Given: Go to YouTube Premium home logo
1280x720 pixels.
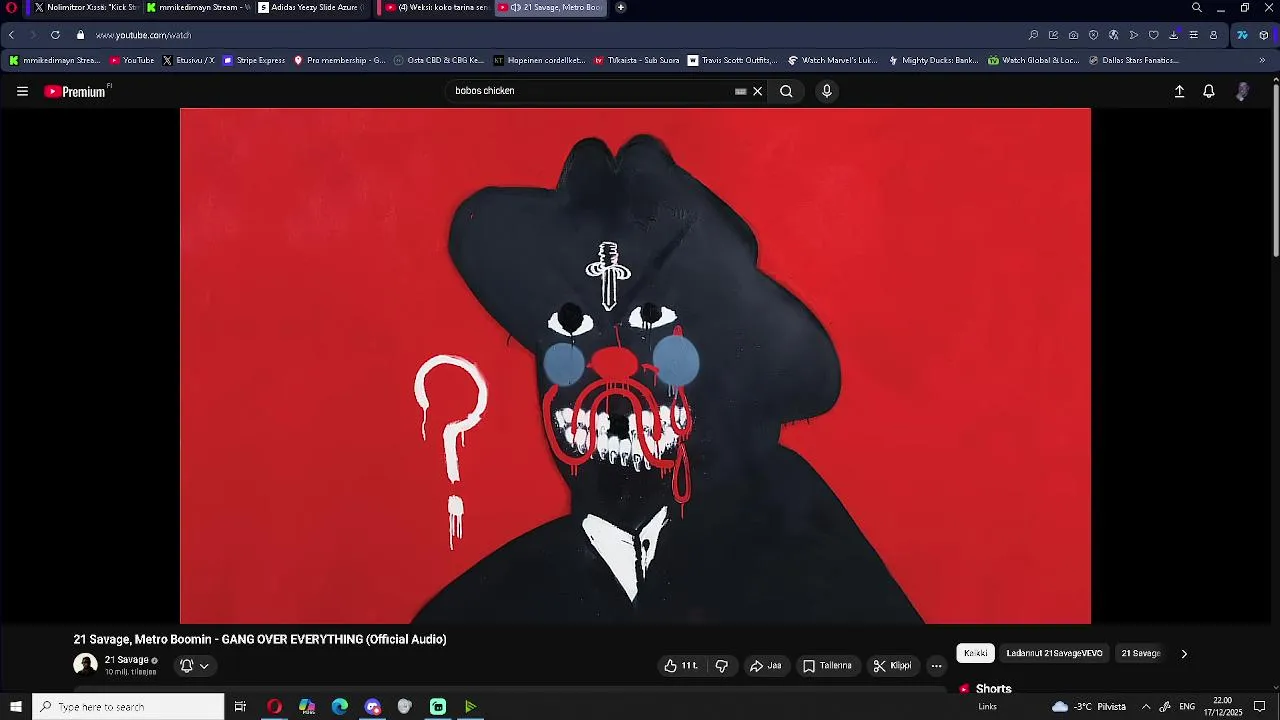Looking at the screenshot, I should tap(75, 91).
